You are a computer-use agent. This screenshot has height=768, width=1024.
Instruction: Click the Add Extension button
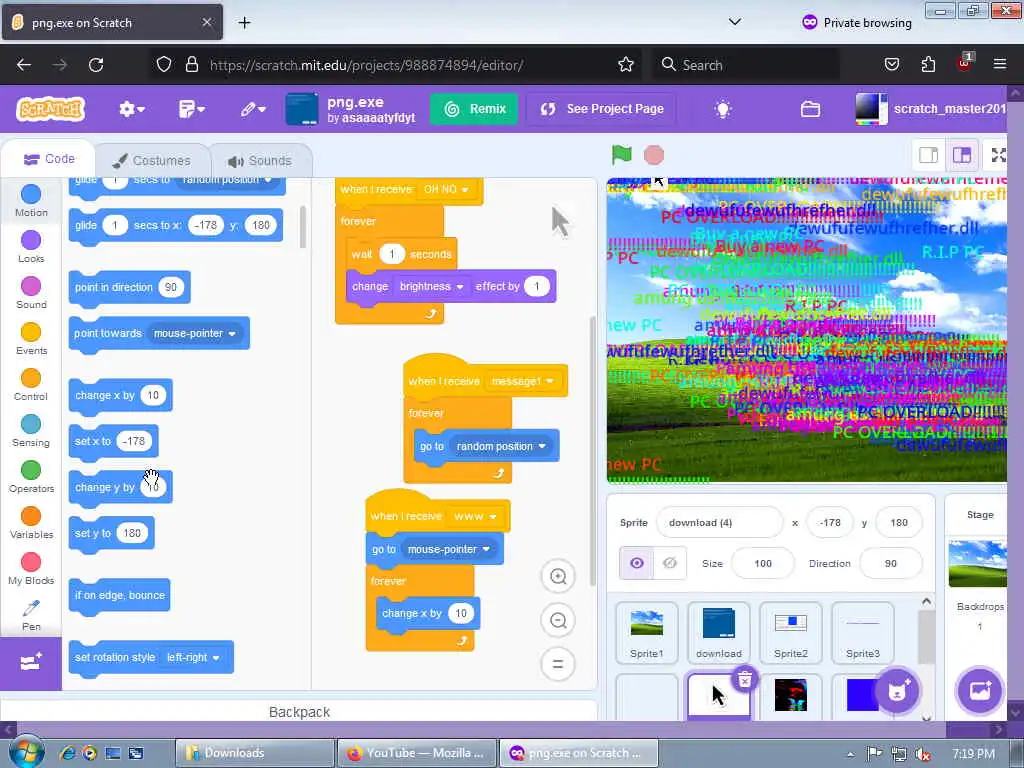click(31, 663)
